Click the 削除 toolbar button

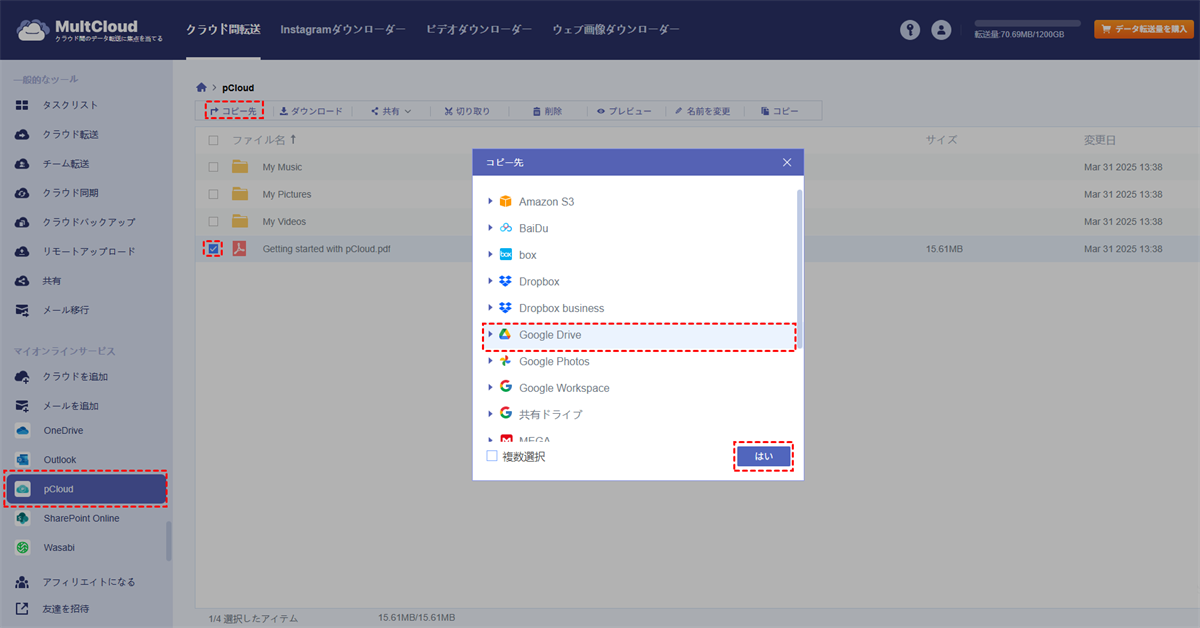coord(547,111)
